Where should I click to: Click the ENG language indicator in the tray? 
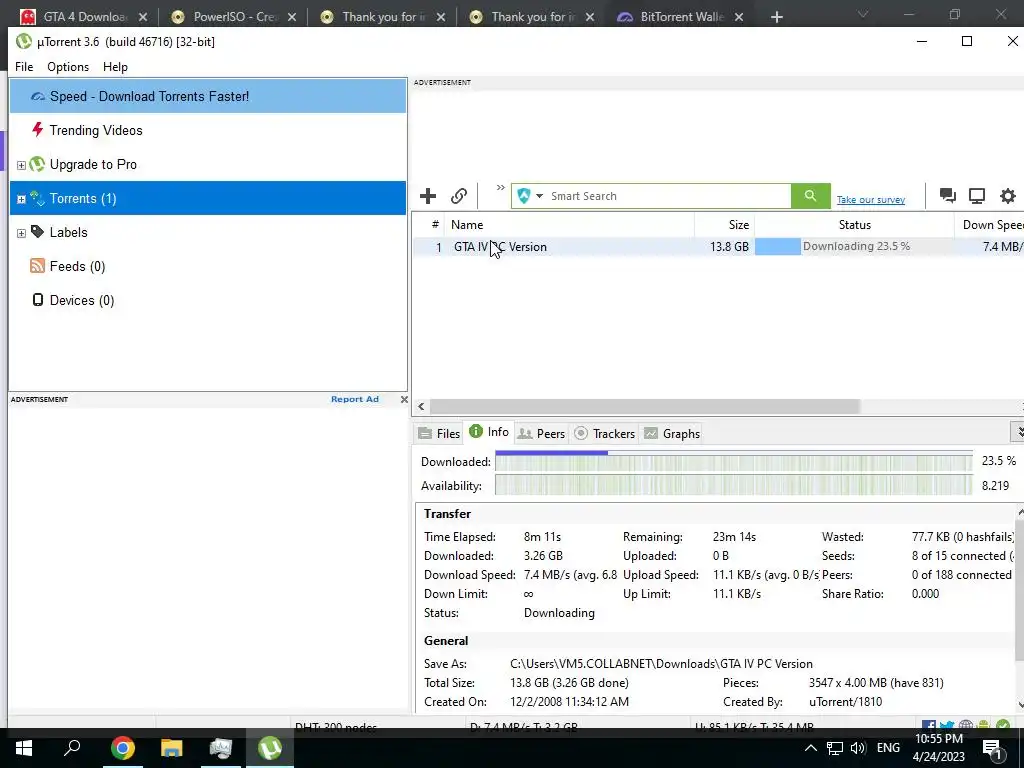coord(888,748)
